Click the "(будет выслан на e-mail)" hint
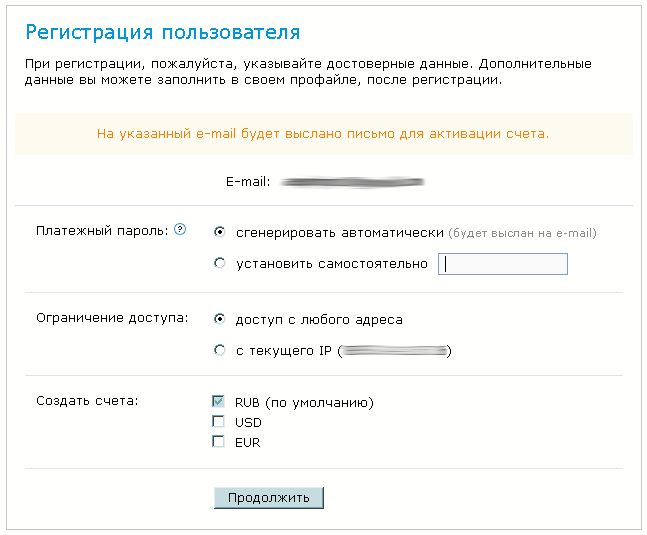Image resolution: width=647 pixels, height=535 pixels. (522, 233)
